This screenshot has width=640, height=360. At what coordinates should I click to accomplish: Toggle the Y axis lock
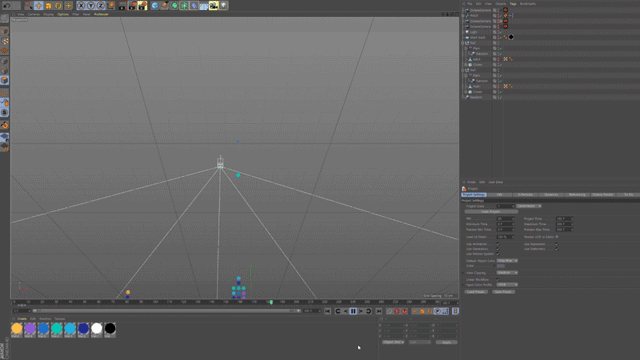91,6
